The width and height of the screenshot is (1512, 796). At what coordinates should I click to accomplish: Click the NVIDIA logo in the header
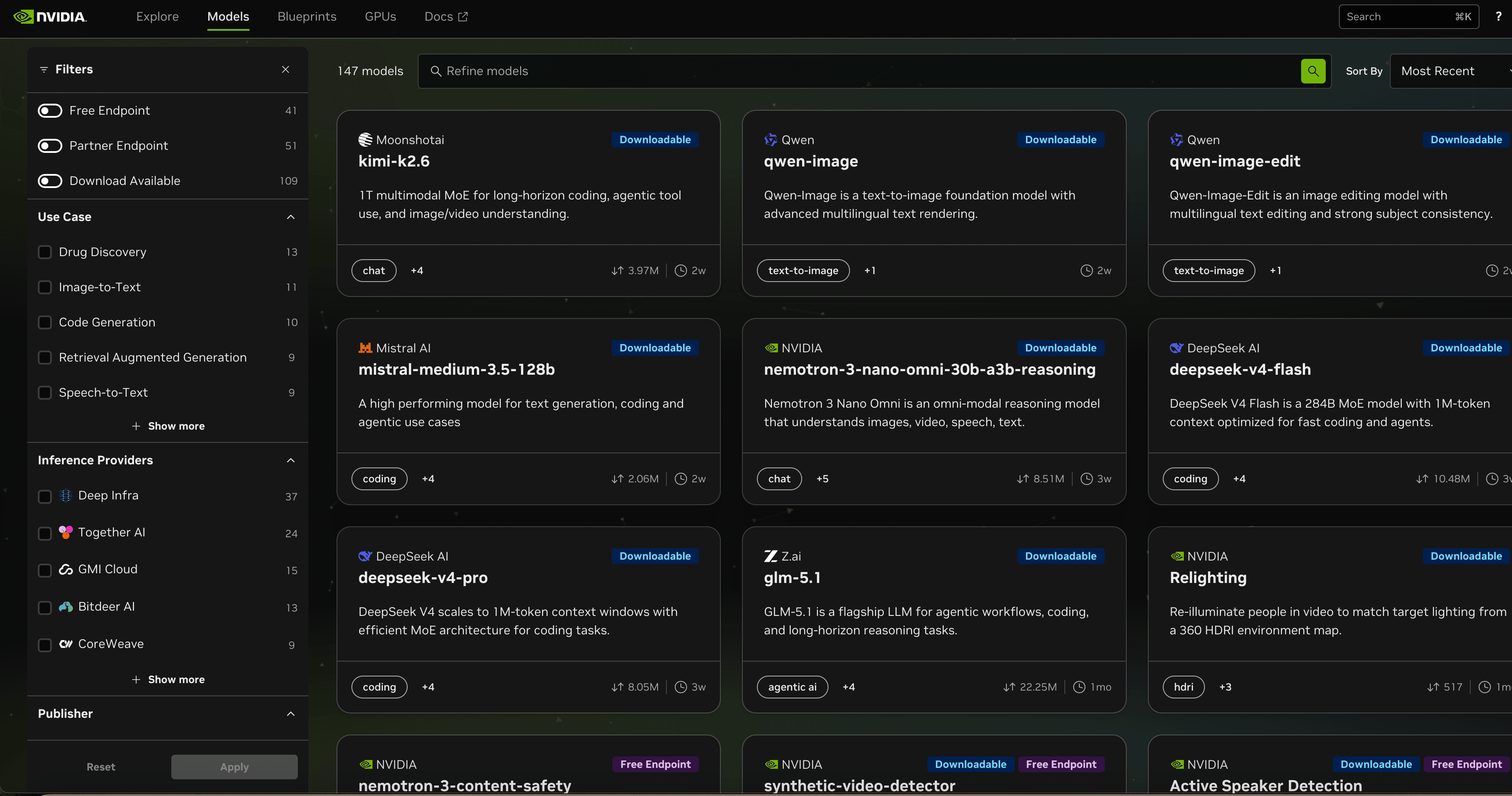coord(50,16)
